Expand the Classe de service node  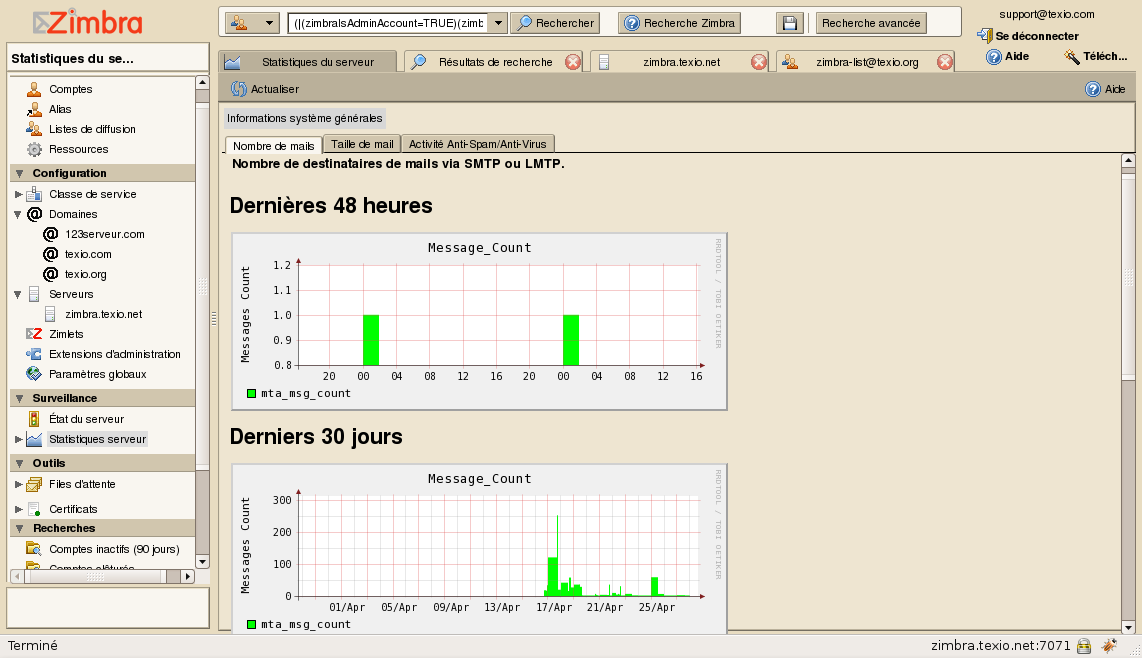pyautogui.click(x=19, y=195)
